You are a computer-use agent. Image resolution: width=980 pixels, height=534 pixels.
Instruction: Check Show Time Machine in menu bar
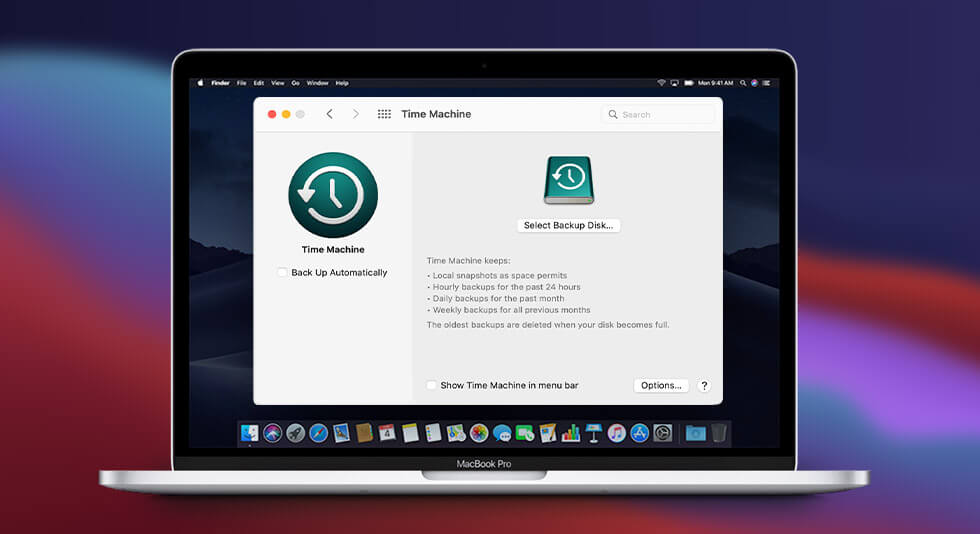coord(431,385)
